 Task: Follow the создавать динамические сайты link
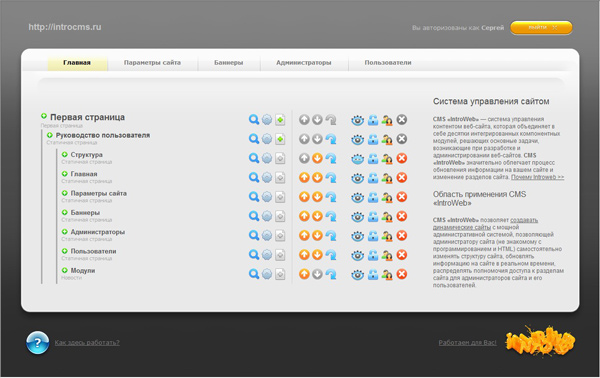pos(485,223)
